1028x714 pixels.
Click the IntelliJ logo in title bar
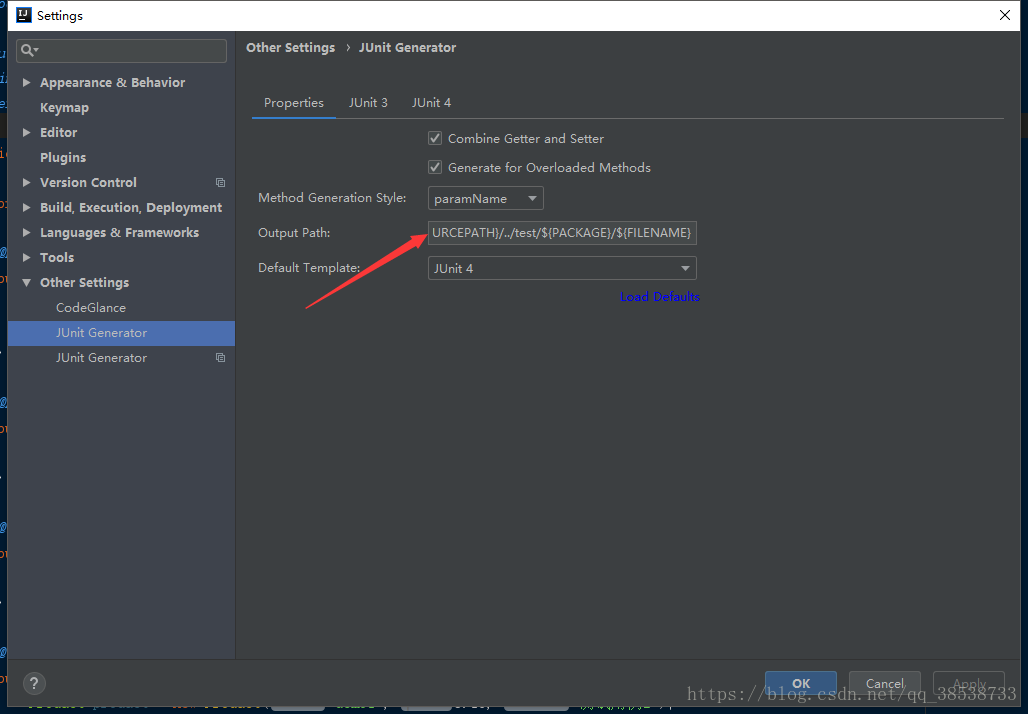point(24,15)
